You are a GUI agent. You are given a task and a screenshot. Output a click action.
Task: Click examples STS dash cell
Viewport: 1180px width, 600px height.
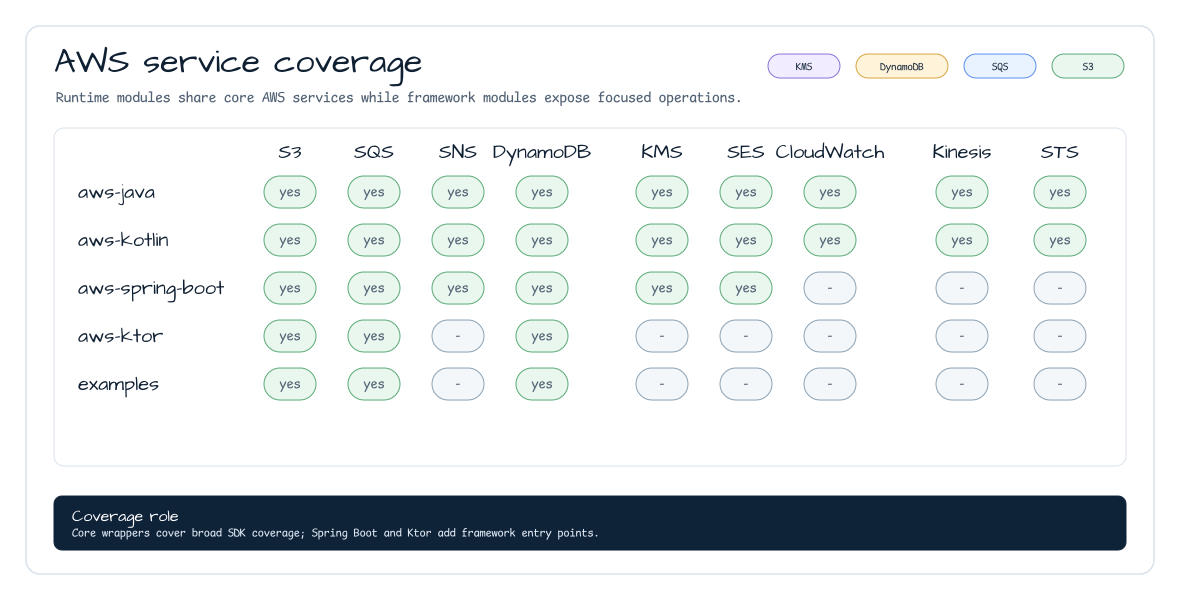(x=1060, y=384)
